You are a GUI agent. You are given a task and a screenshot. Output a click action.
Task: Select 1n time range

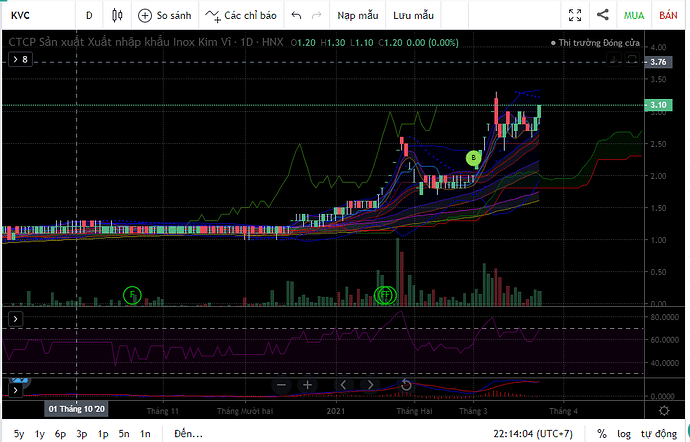click(x=145, y=434)
